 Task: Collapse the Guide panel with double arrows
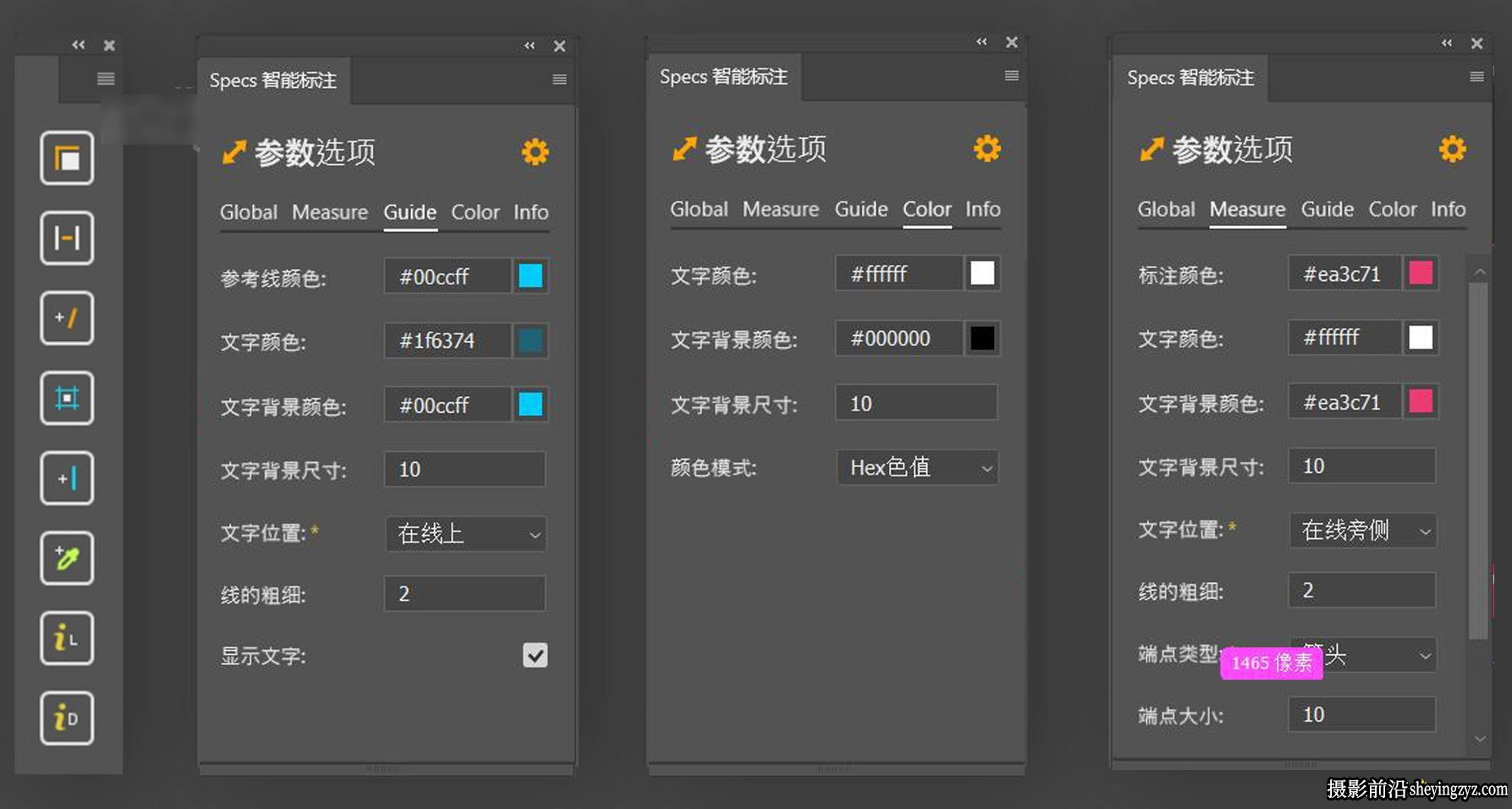(x=530, y=46)
